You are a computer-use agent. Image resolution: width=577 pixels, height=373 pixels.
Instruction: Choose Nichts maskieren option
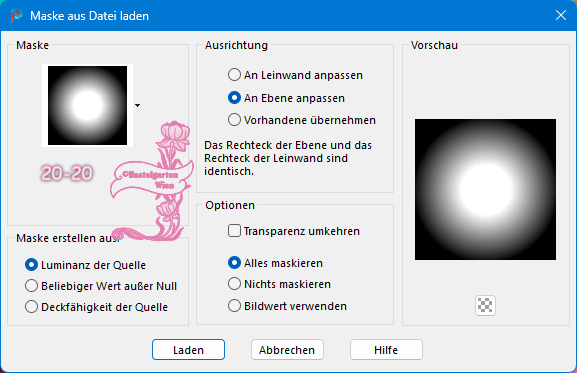pos(279,284)
